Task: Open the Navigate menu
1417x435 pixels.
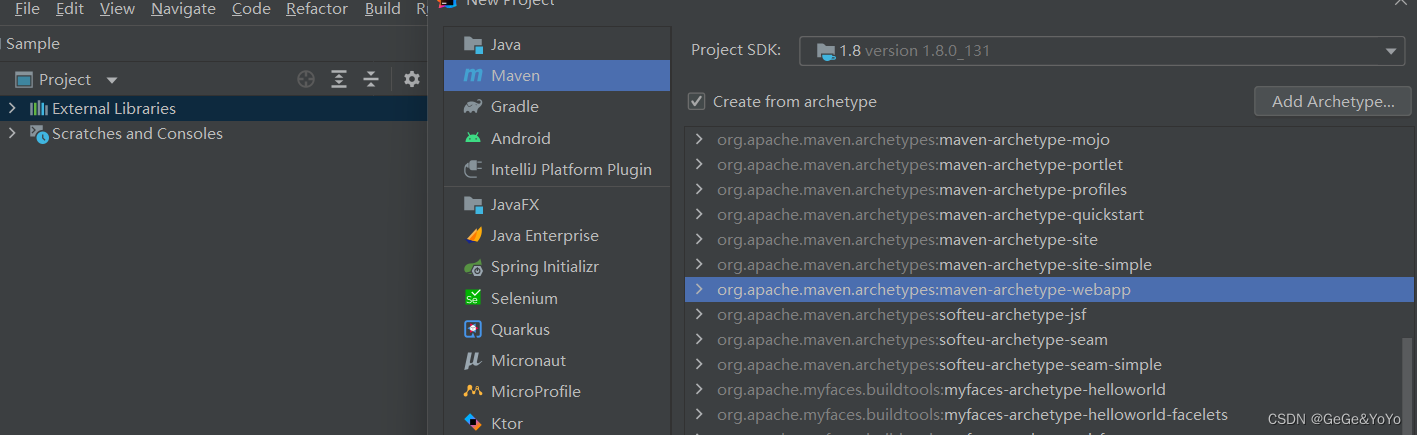Action: click(183, 9)
